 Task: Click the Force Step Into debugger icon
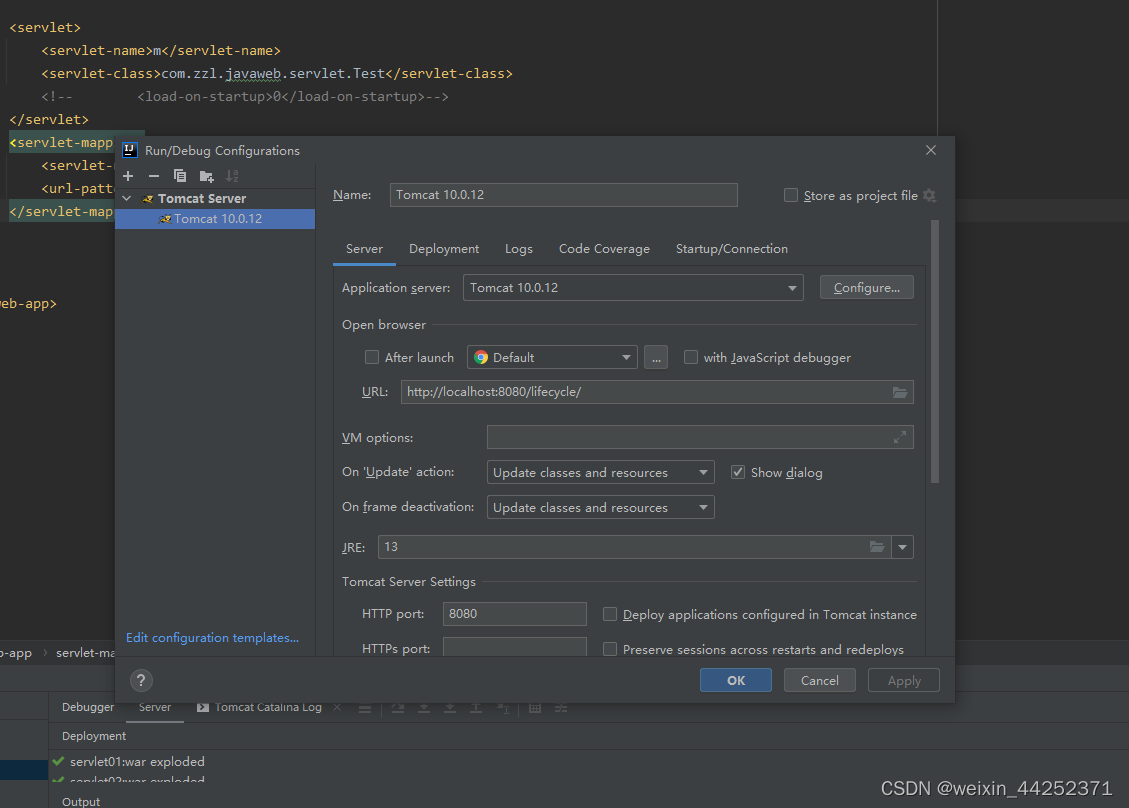(x=450, y=708)
